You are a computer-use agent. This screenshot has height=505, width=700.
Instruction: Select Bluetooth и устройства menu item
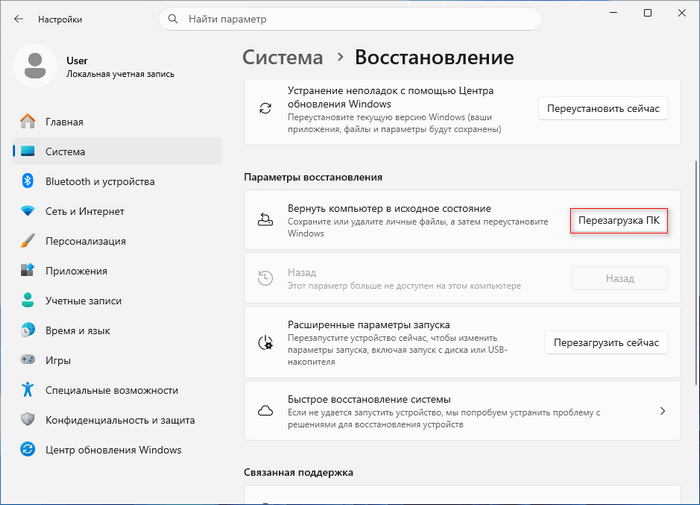click(x=117, y=181)
